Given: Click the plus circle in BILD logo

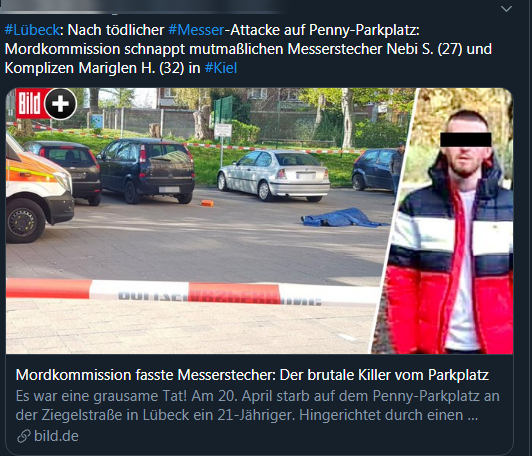Looking at the screenshot, I should point(61,104).
